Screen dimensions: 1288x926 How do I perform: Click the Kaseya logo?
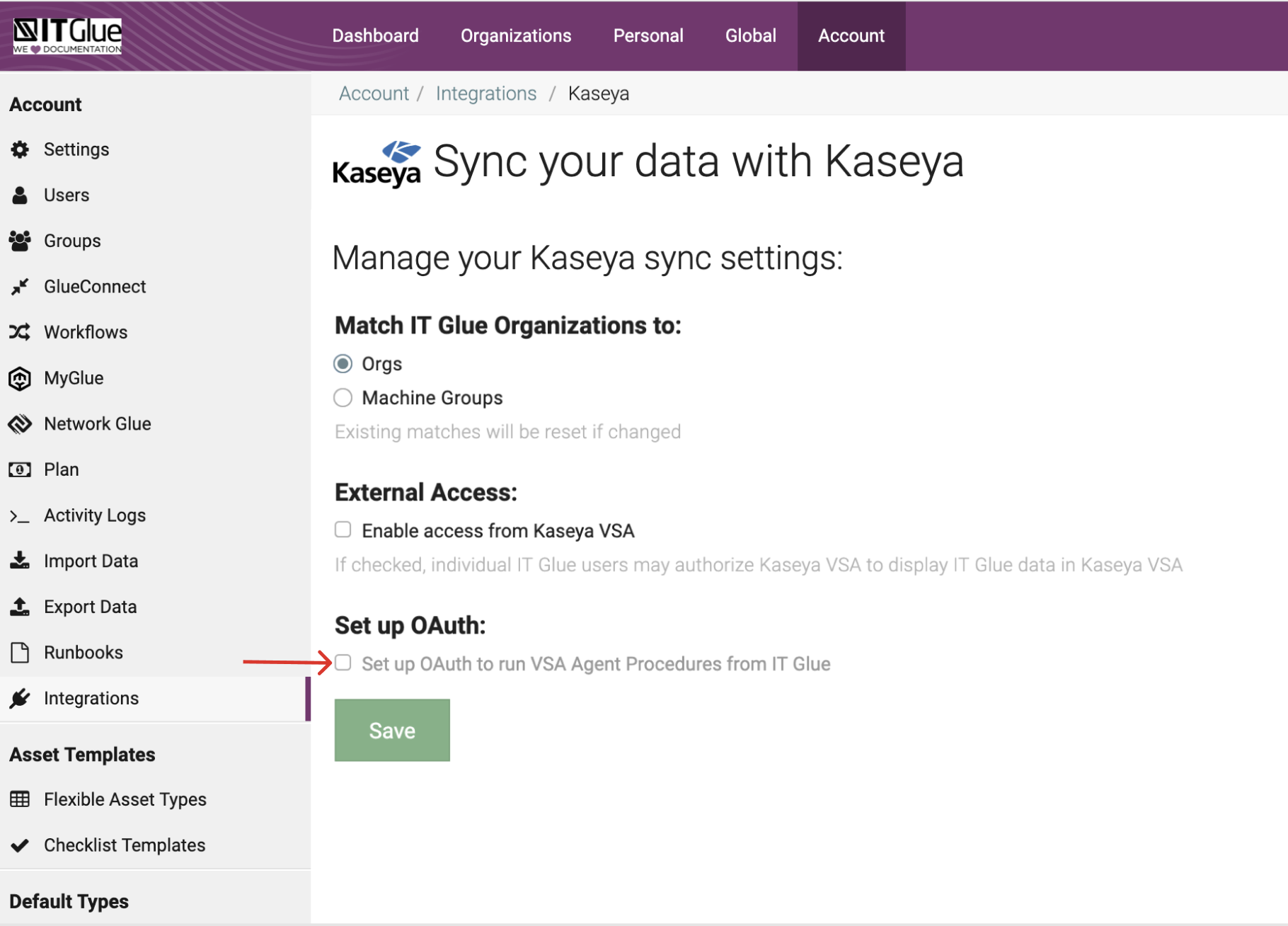(x=376, y=164)
